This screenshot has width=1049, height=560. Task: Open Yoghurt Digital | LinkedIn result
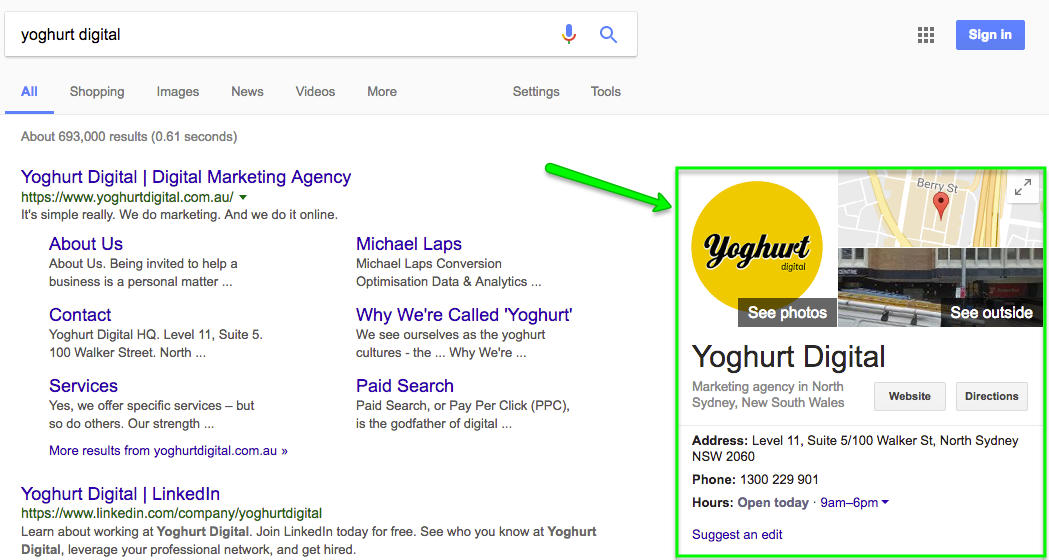tap(120, 494)
